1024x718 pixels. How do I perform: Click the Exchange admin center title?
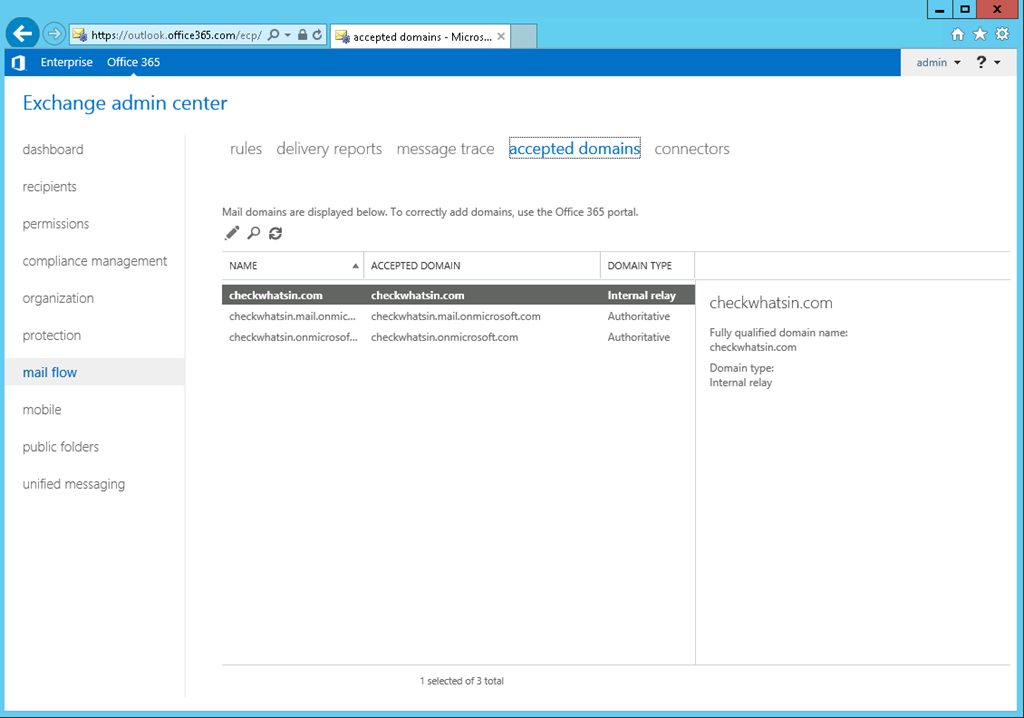coord(125,103)
